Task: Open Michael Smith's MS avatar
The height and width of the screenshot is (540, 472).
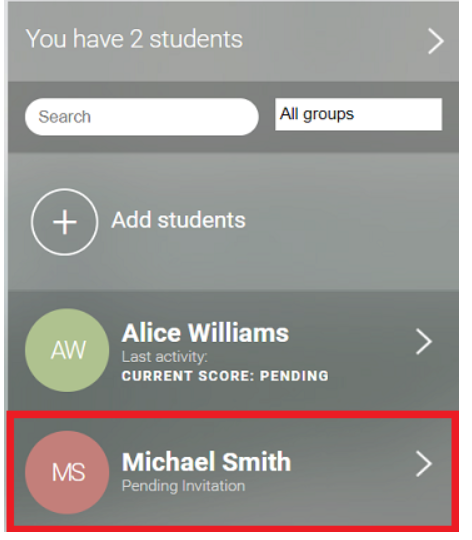Action: 67,472
